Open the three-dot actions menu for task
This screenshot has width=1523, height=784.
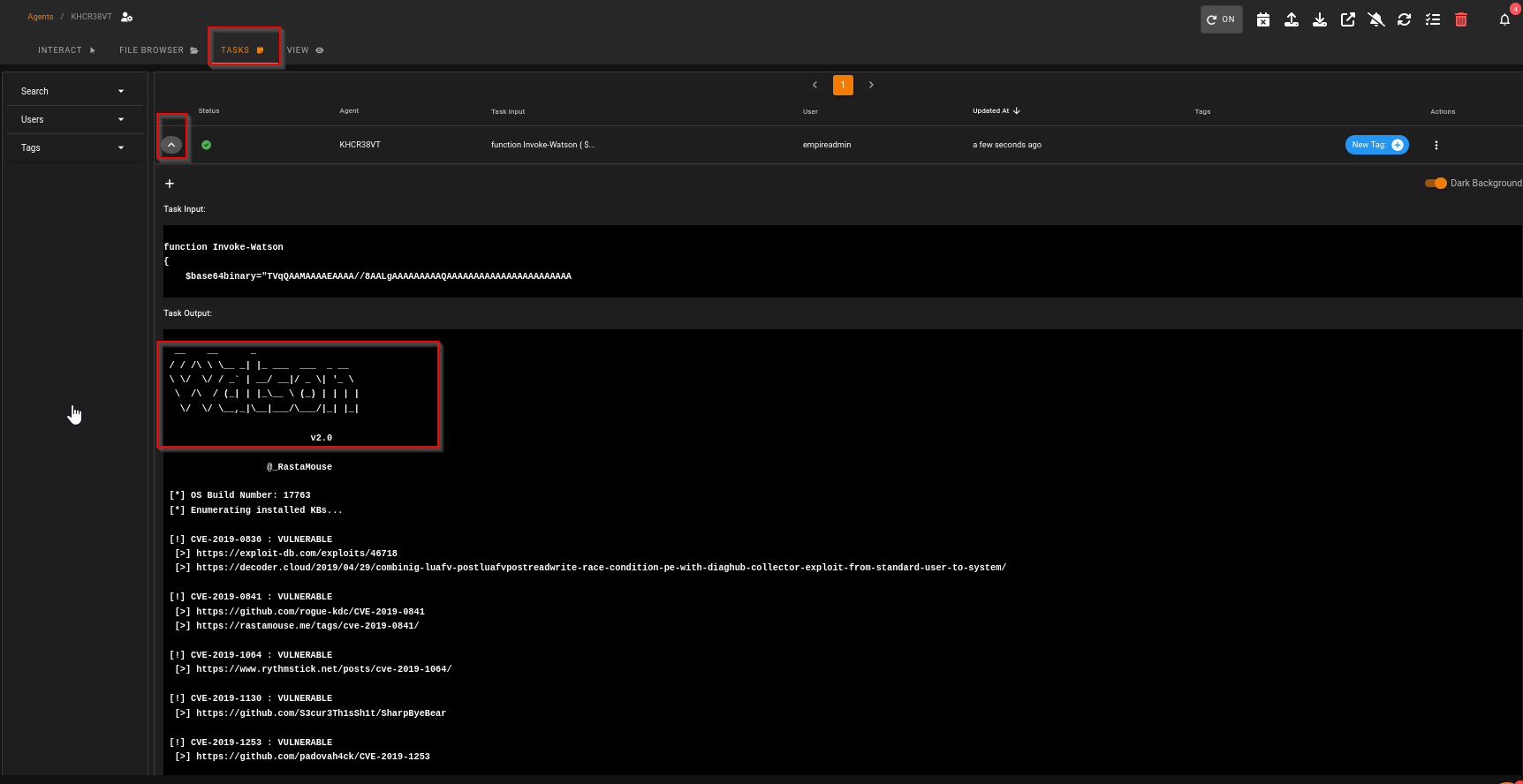pyautogui.click(x=1436, y=145)
